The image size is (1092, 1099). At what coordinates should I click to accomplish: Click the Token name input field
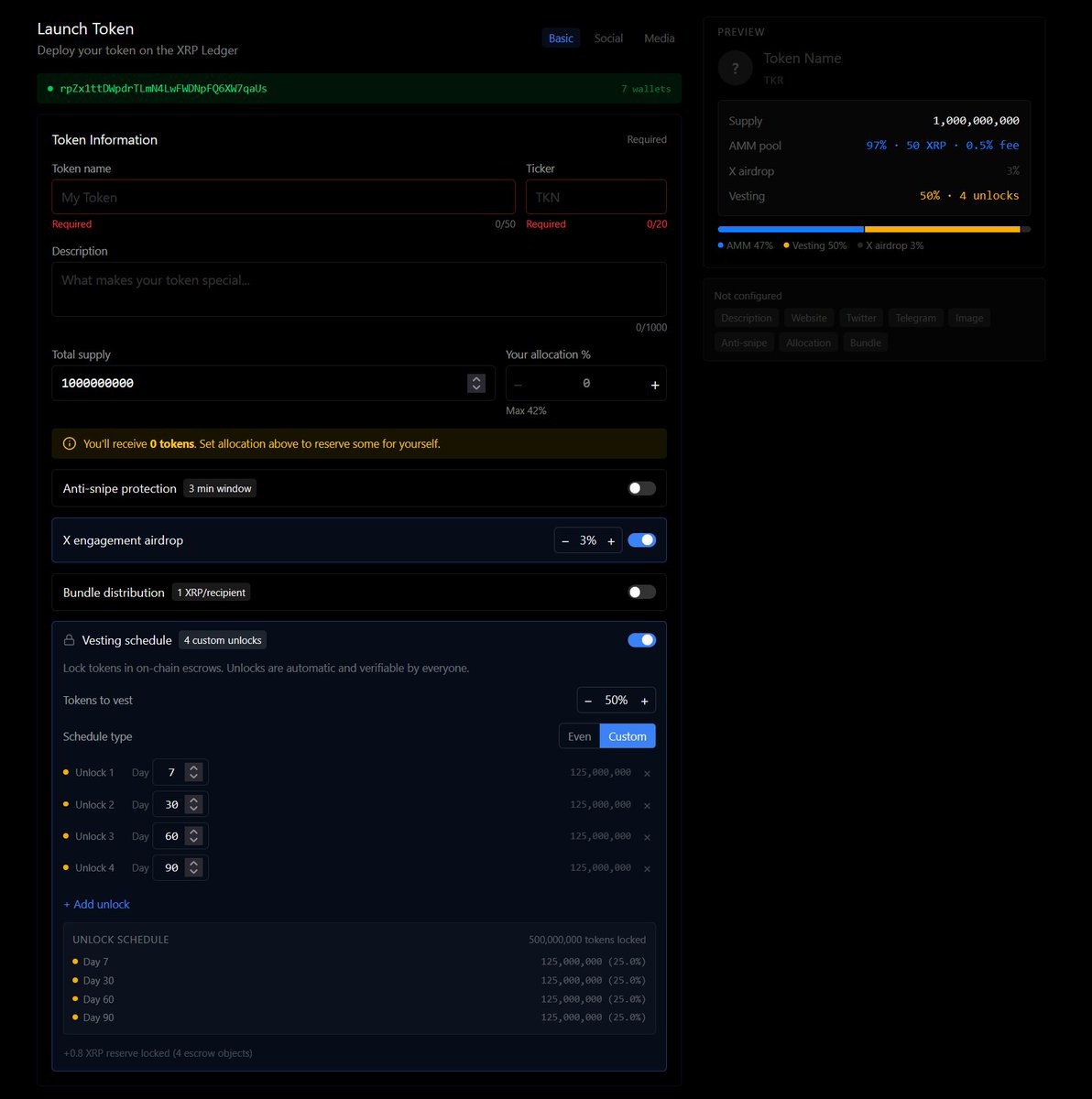(x=283, y=197)
